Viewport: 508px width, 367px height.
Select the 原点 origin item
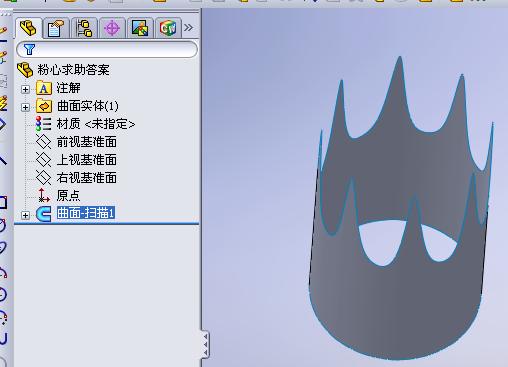tap(68, 195)
